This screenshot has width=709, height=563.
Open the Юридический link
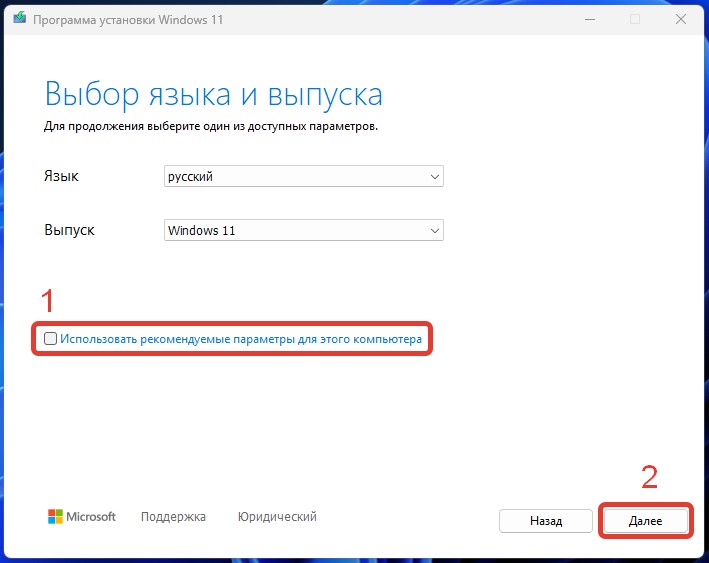[277, 516]
